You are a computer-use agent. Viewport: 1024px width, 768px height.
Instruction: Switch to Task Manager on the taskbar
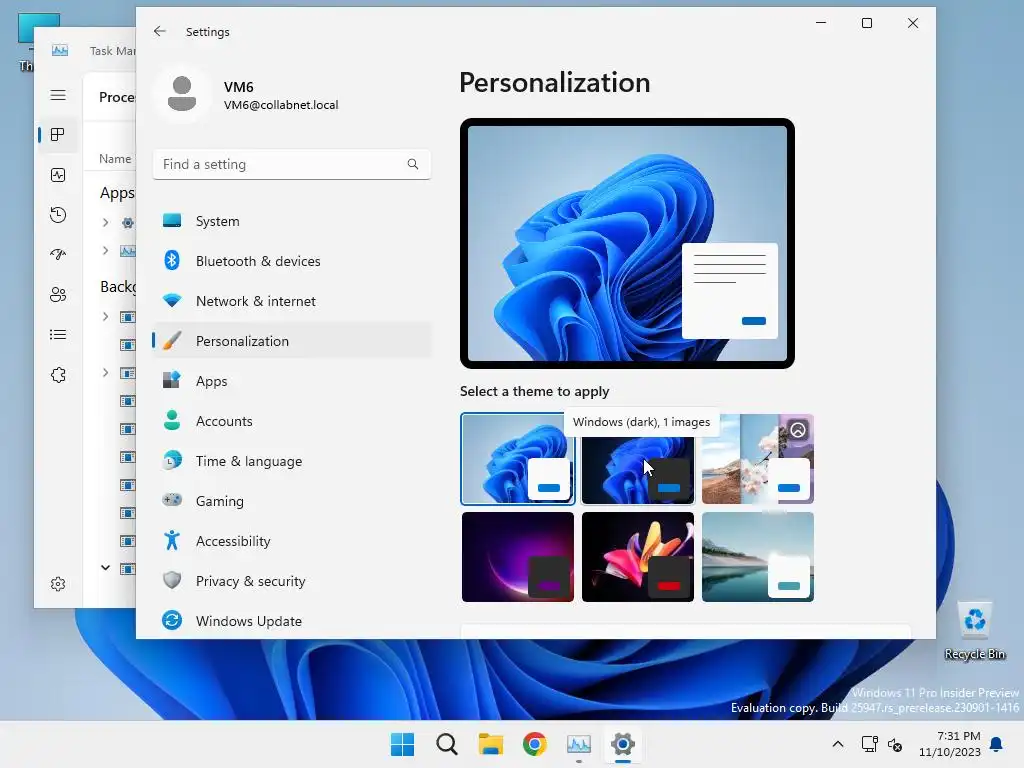tap(579, 744)
